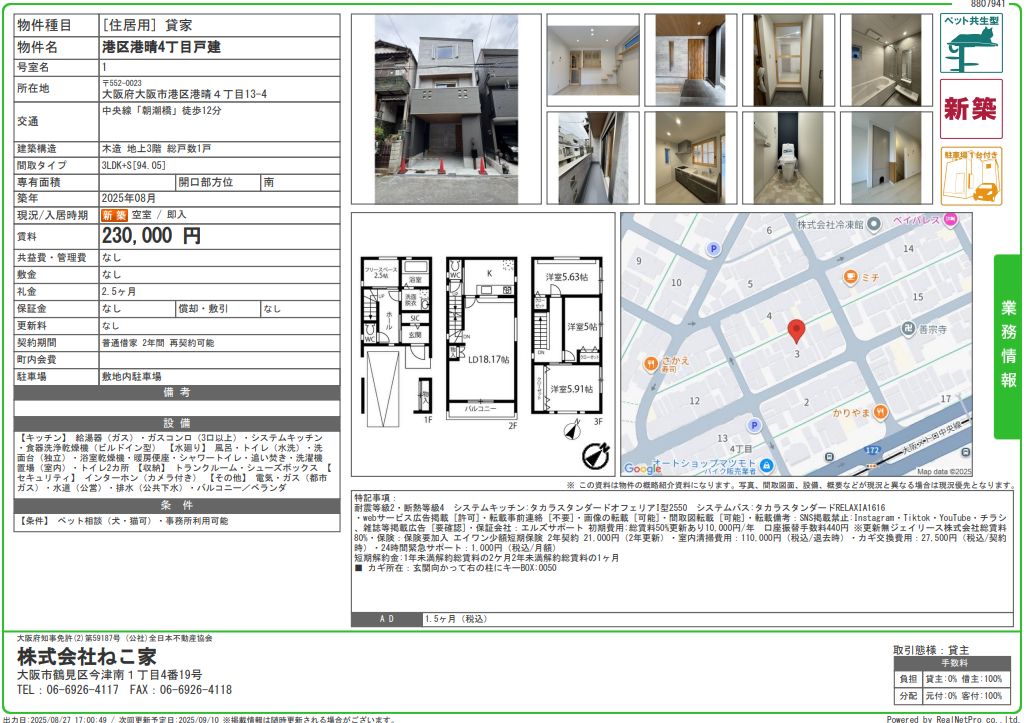Viewport: 1029px width, 723px height.
Task: Click the ベイパレス pink marker on map
Action: tap(949, 219)
